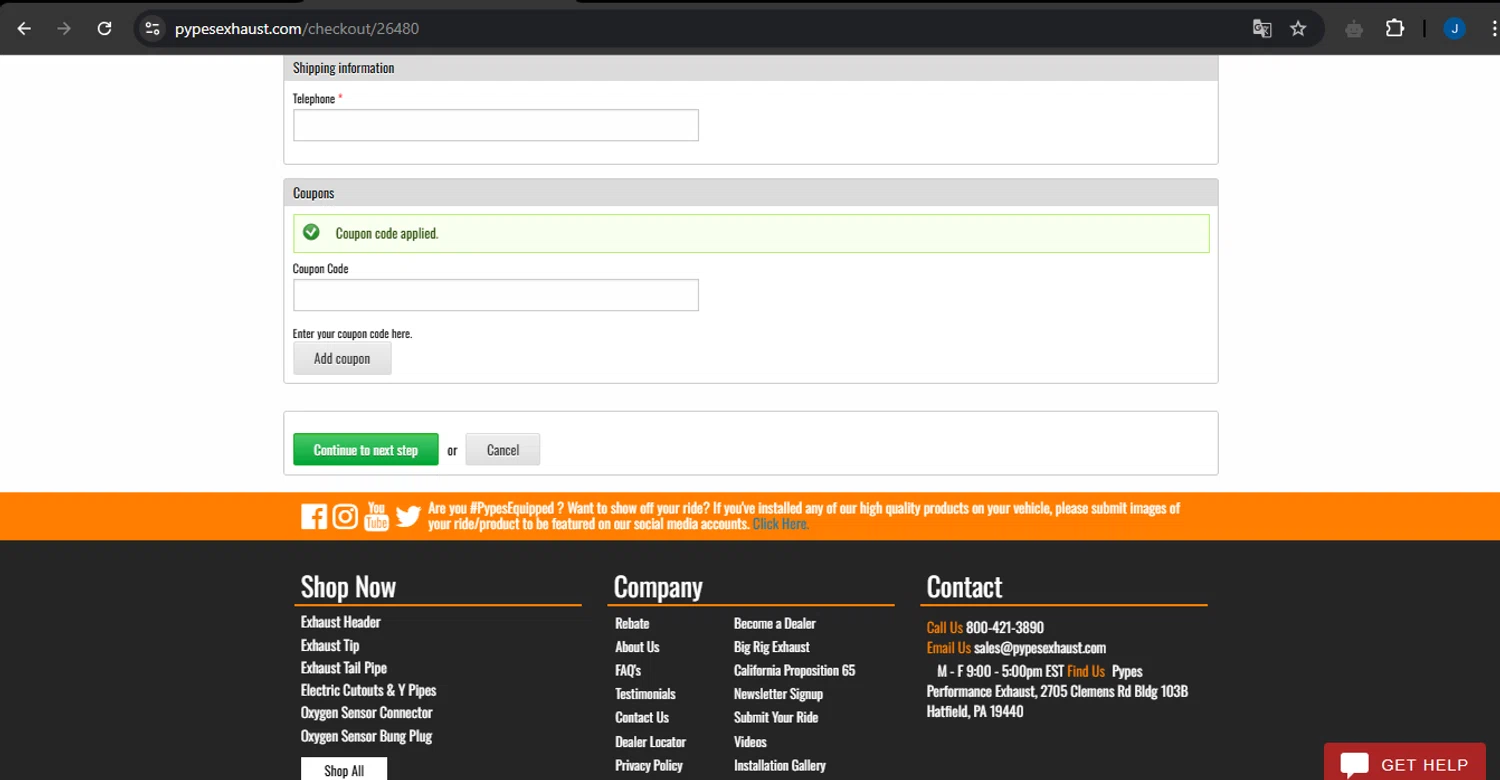Image resolution: width=1500 pixels, height=780 pixels.
Task: Click 'Enter your coupon code here.' hint
Action: pyautogui.click(x=352, y=334)
